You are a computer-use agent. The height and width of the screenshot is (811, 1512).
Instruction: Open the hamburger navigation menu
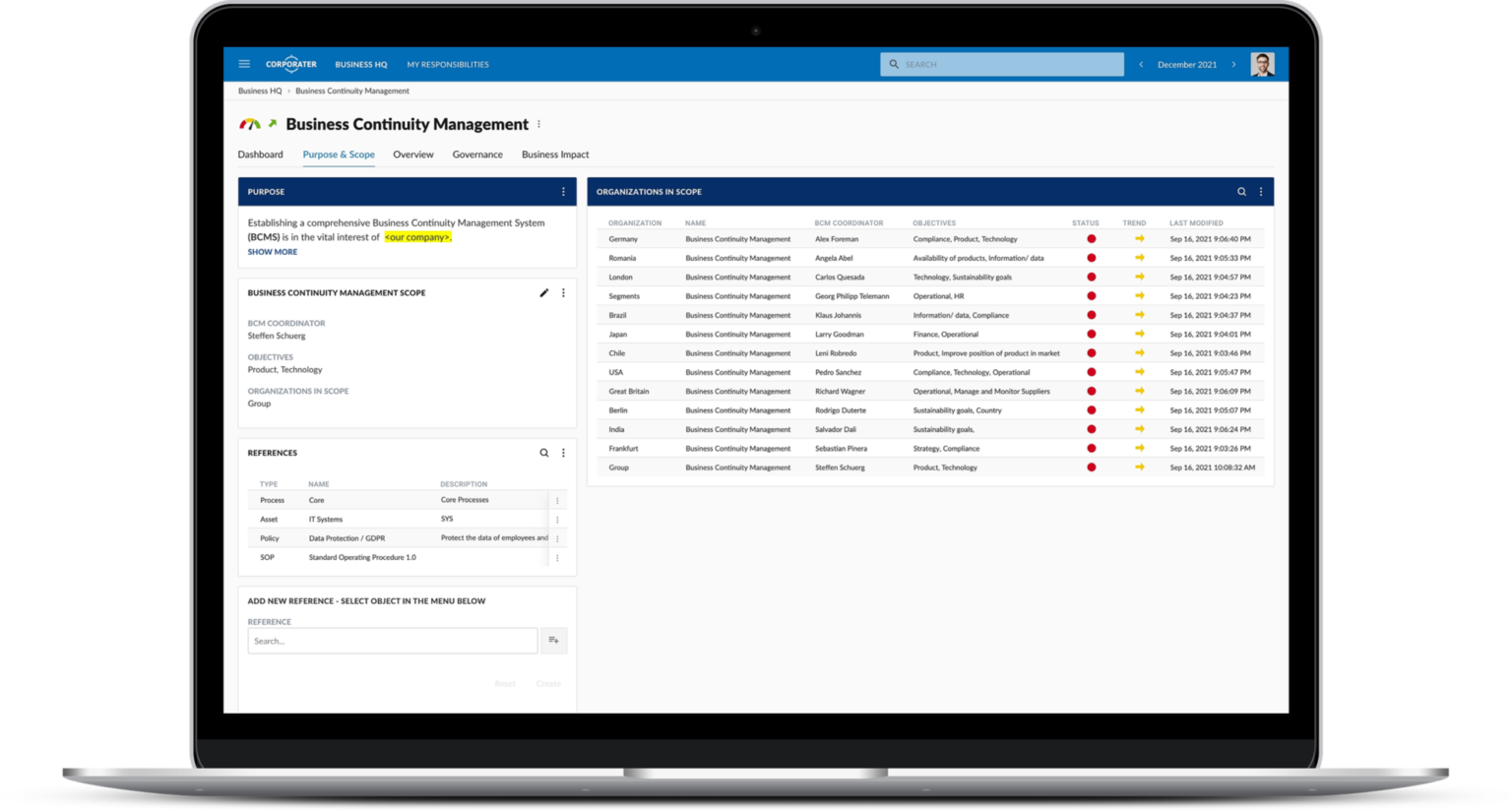244,63
